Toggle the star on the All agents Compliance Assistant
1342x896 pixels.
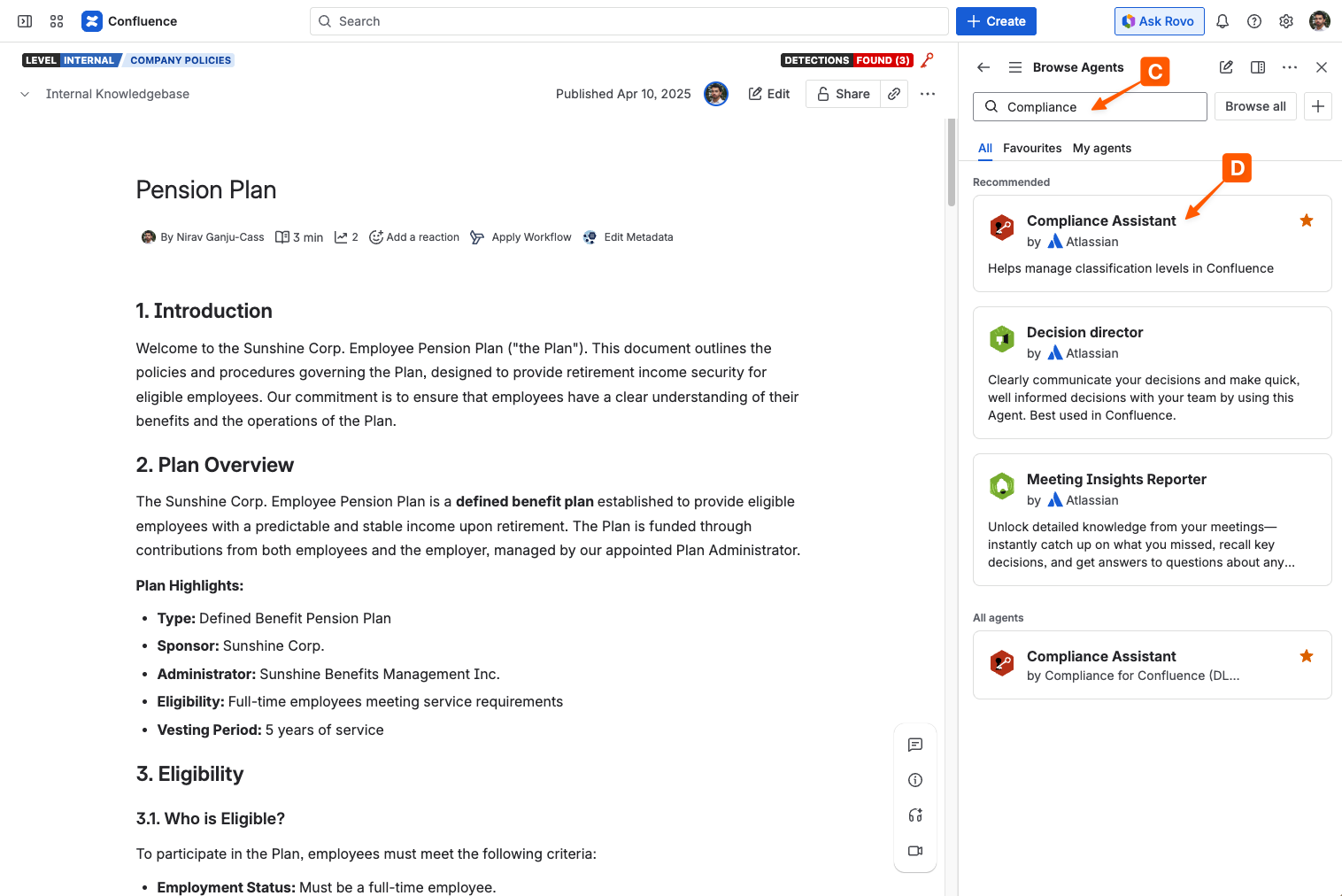pos(1307,656)
